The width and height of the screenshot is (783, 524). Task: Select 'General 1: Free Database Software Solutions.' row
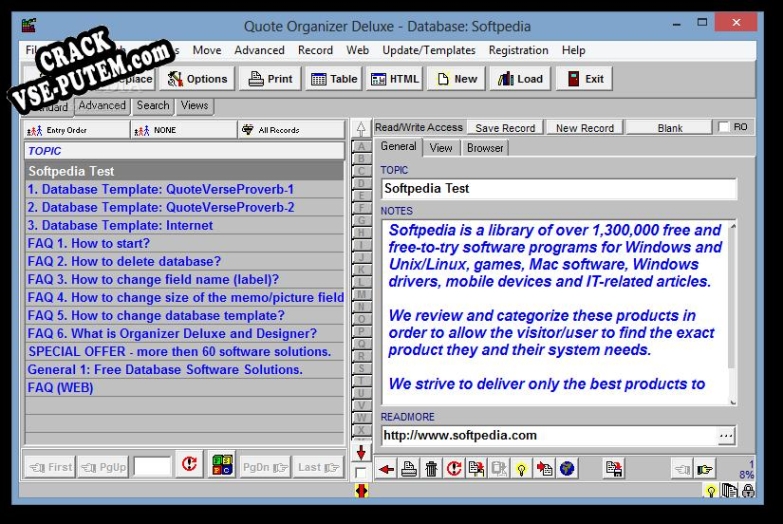coord(184,370)
